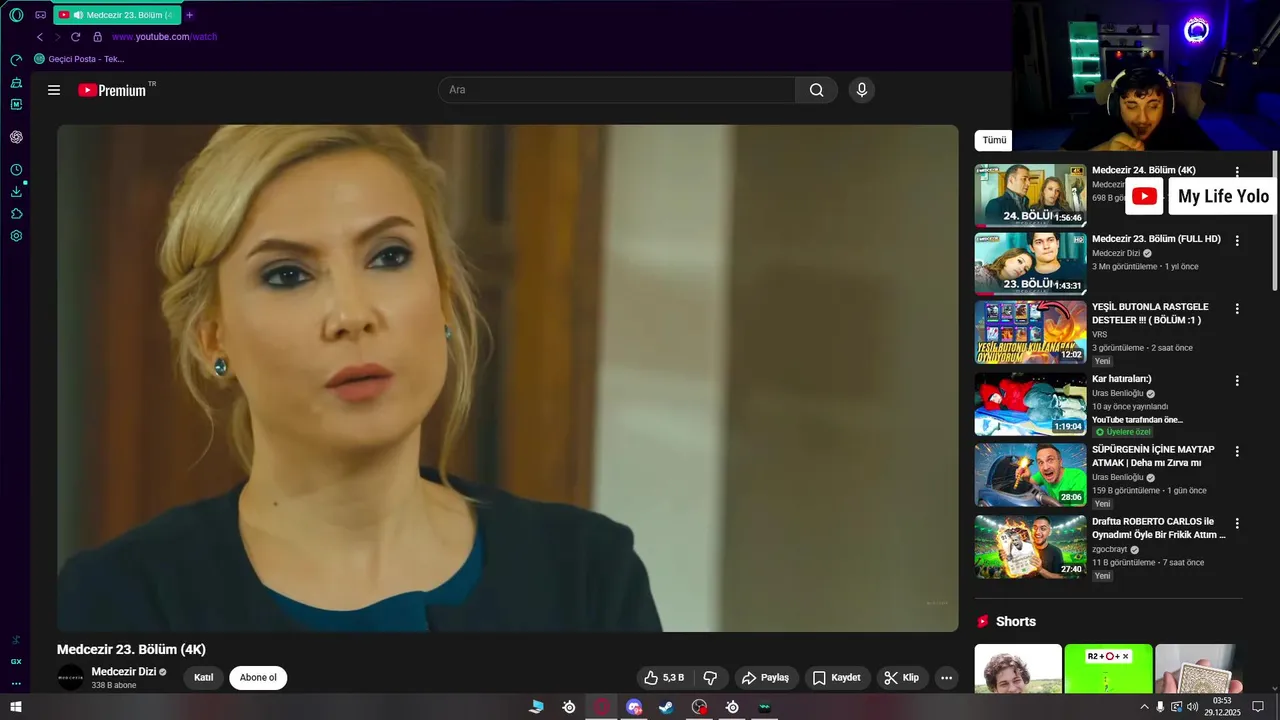Open the Opera GX main menu
The height and width of the screenshot is (720, 1280).
point(16,15)
